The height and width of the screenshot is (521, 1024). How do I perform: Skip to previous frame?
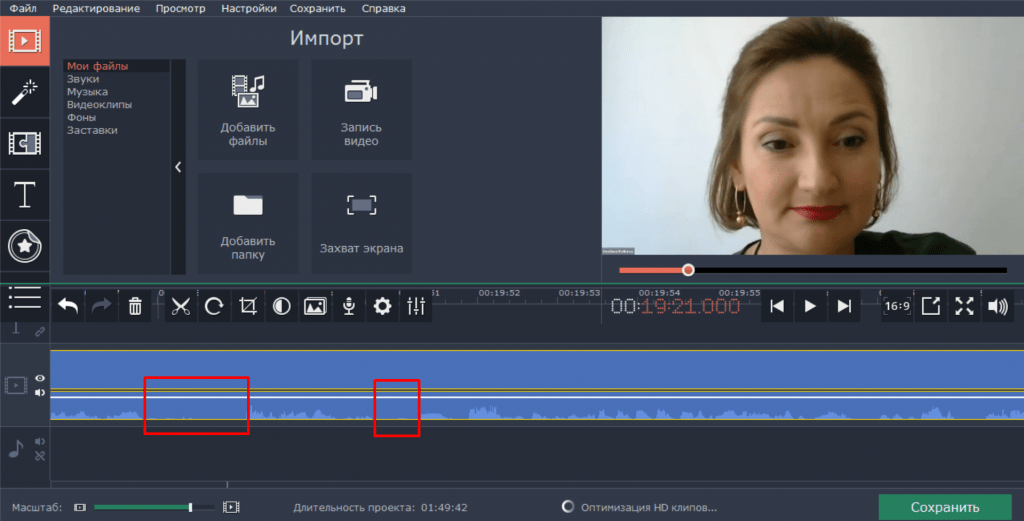pos(776,306)
